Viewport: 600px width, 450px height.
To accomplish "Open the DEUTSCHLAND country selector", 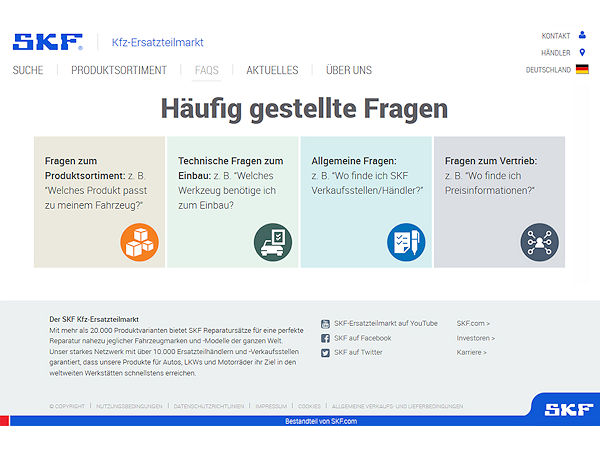I will click(x=548, y=70).
